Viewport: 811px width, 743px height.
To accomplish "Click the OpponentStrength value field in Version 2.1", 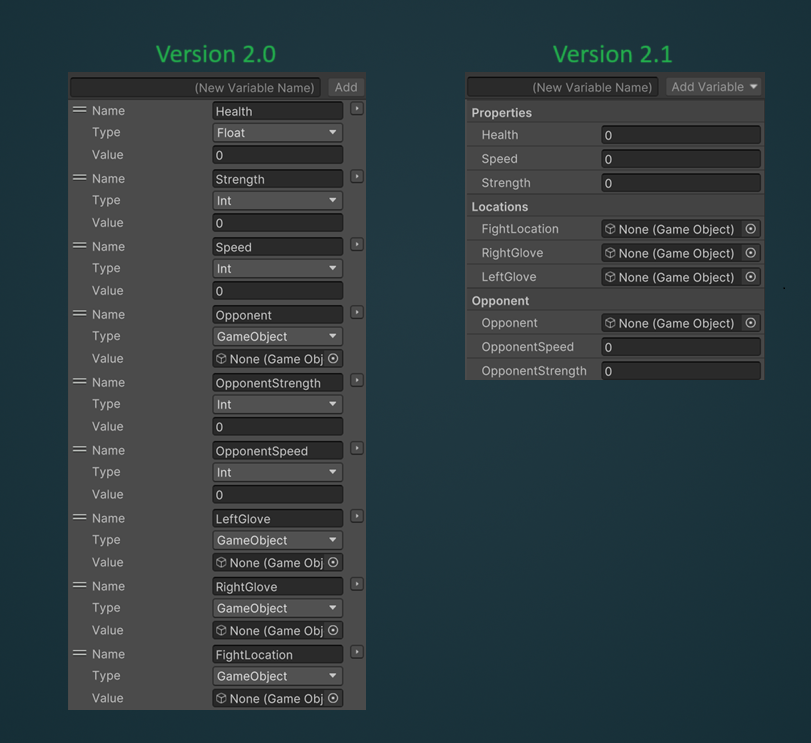I will click(x=681, y=371).
